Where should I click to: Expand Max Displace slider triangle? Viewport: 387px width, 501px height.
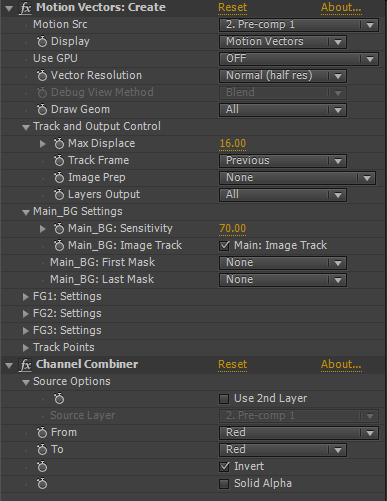pos(42,144)
